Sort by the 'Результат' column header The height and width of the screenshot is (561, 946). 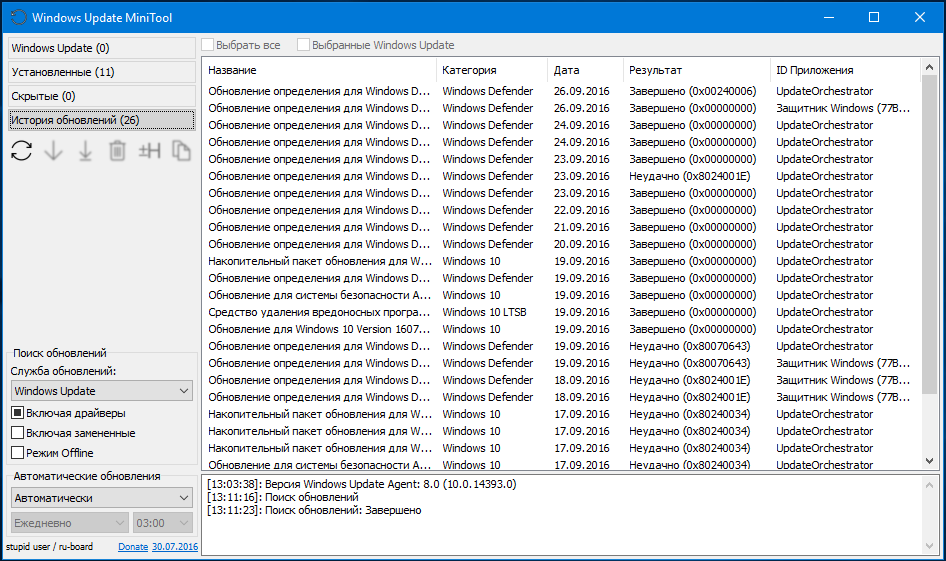(697, 70)
